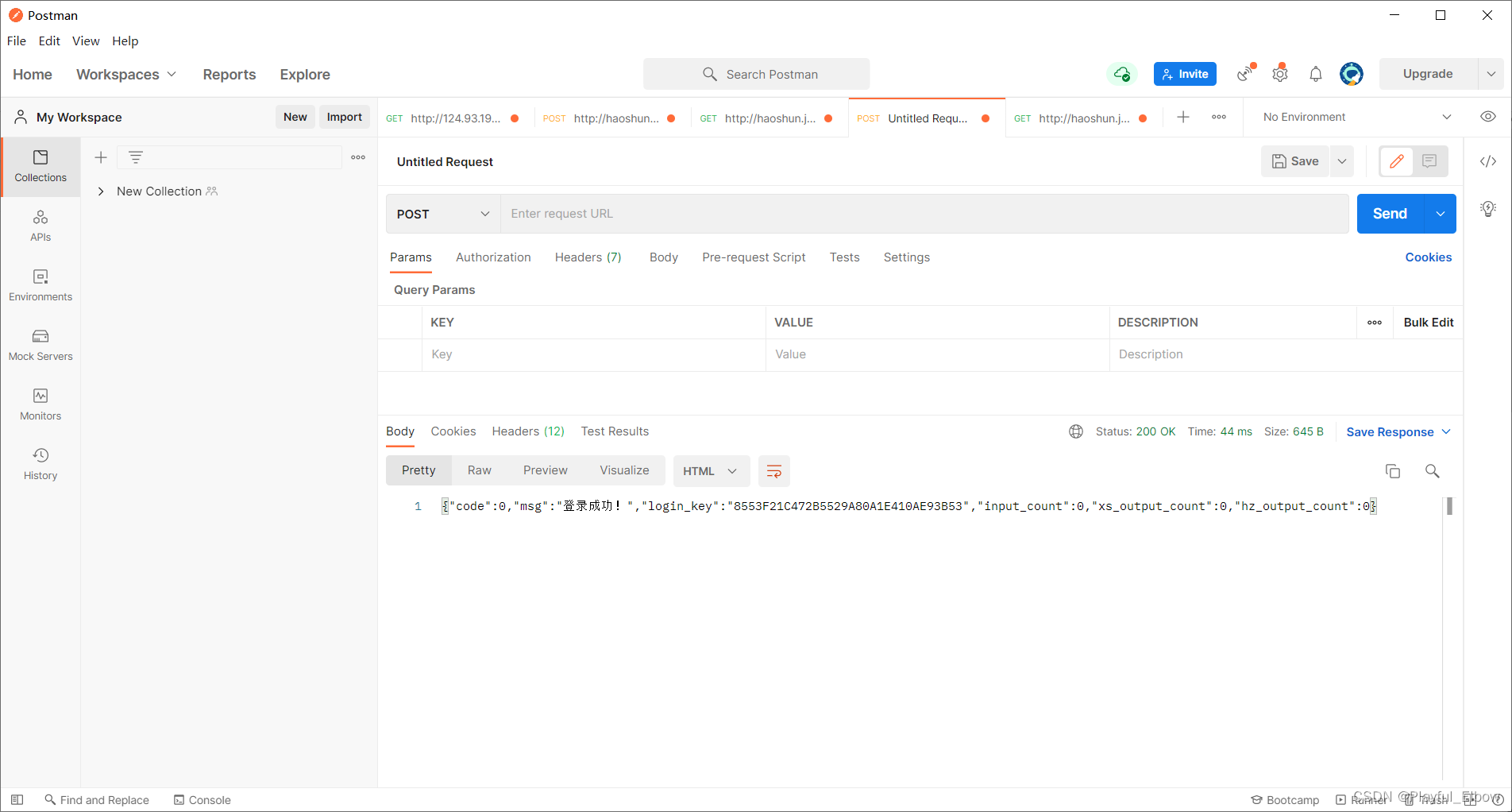Open the Help menu
This screenshot has width=1512, height=812.
click(125, 41)
